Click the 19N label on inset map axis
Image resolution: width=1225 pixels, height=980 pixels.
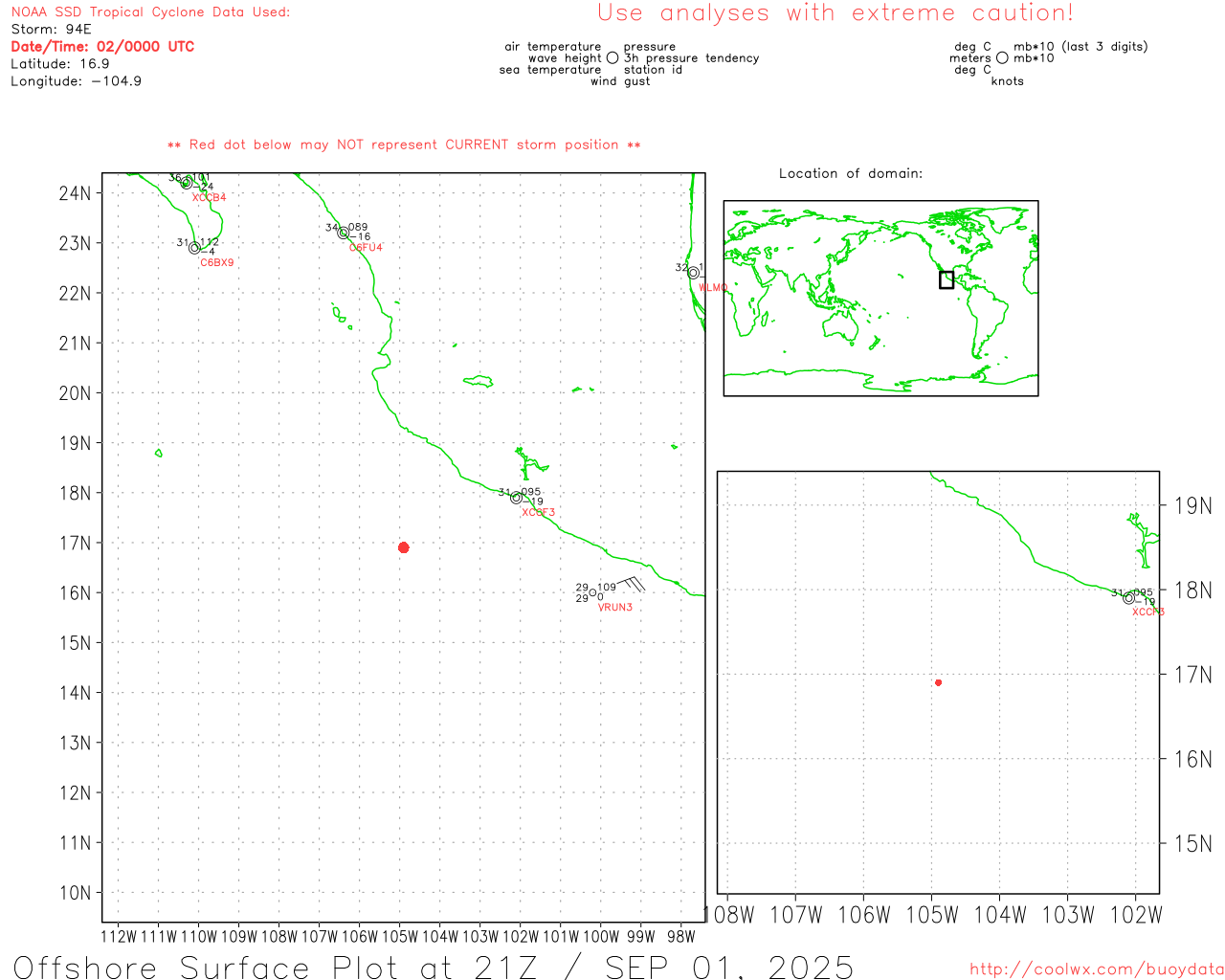coord(1193,506)
